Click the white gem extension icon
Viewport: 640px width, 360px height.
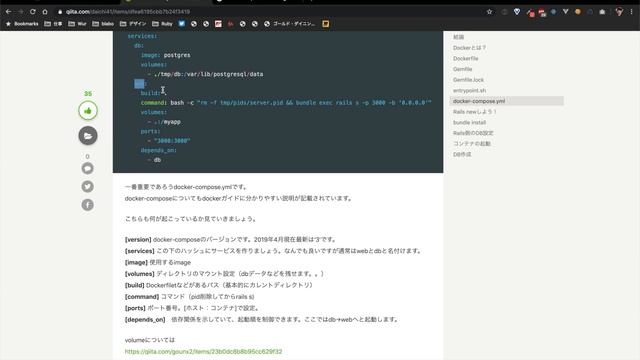click(x=517, y=12)
